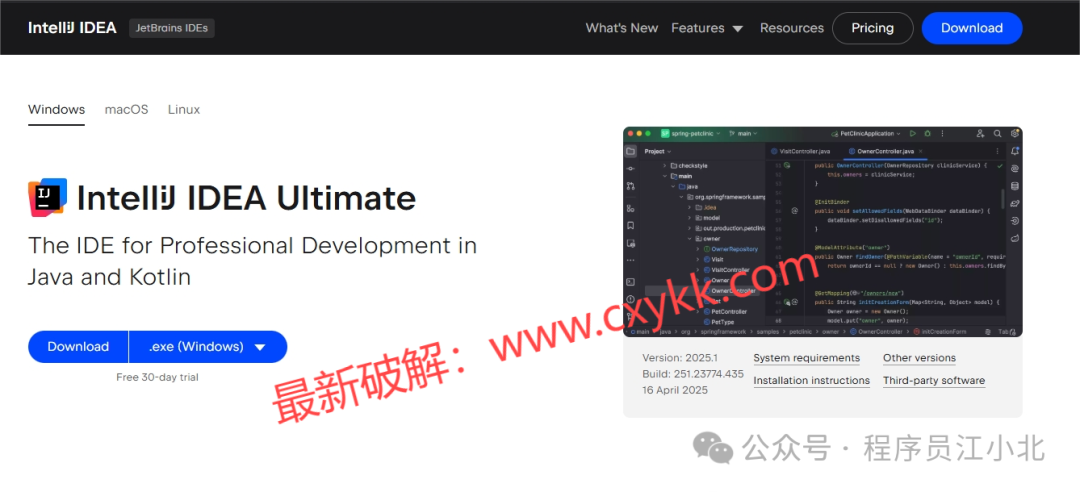Open the Settings gear icon in IDE preview
This screenshot has width=1080, height=492.
click(1015, 133)
